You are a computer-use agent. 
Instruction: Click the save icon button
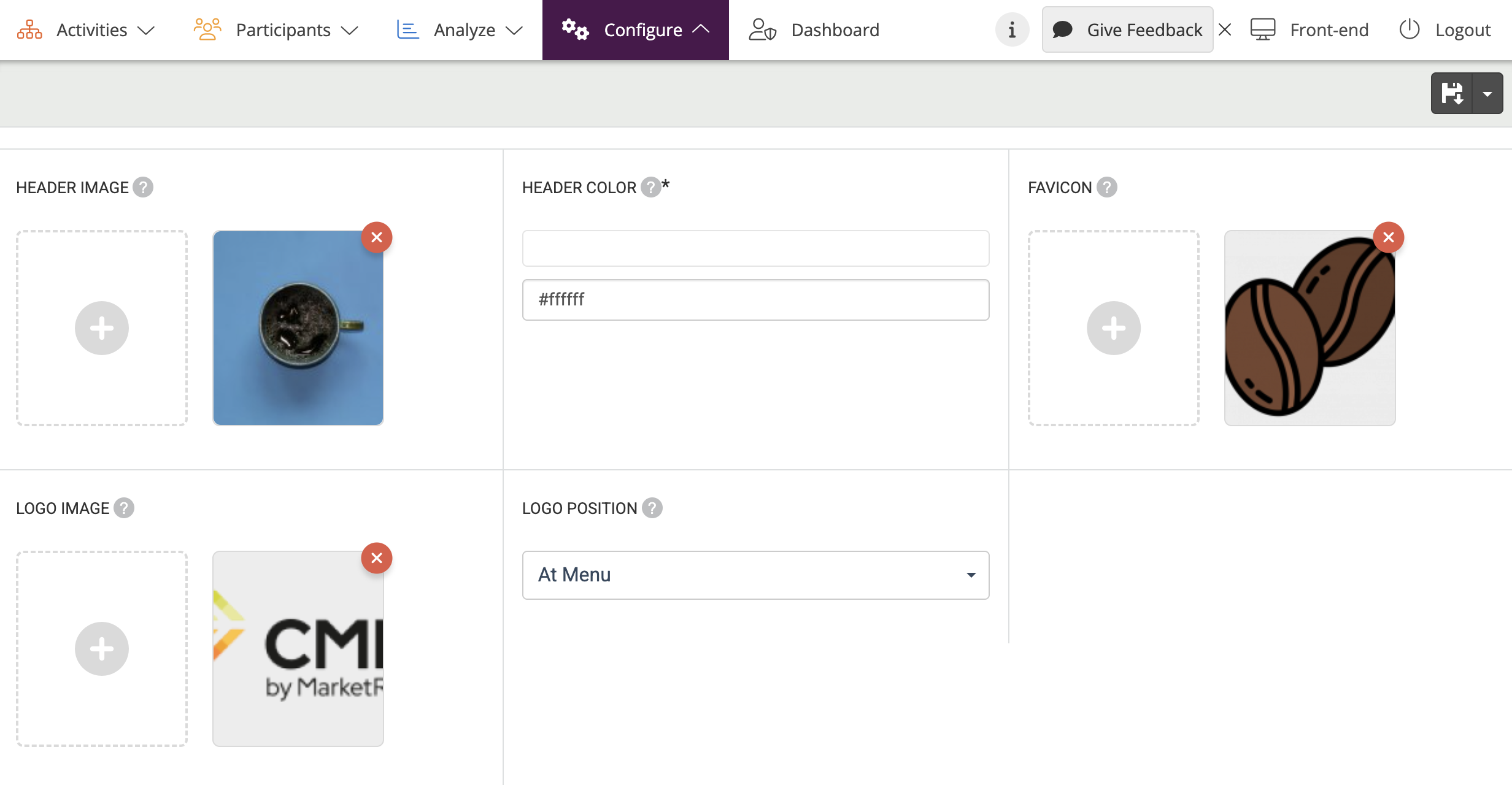[1452, 93]
